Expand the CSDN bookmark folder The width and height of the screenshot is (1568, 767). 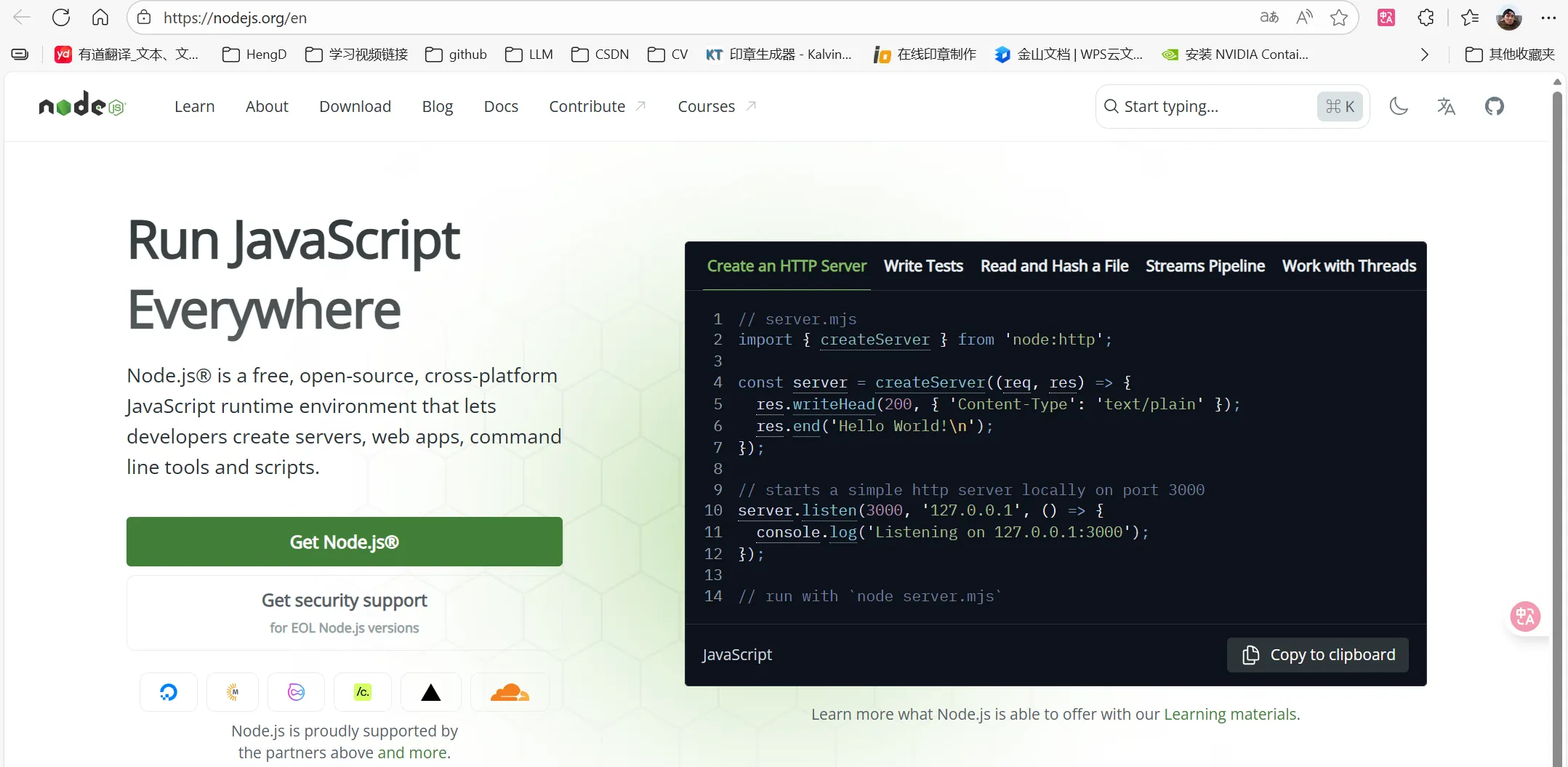click(600, 55)
